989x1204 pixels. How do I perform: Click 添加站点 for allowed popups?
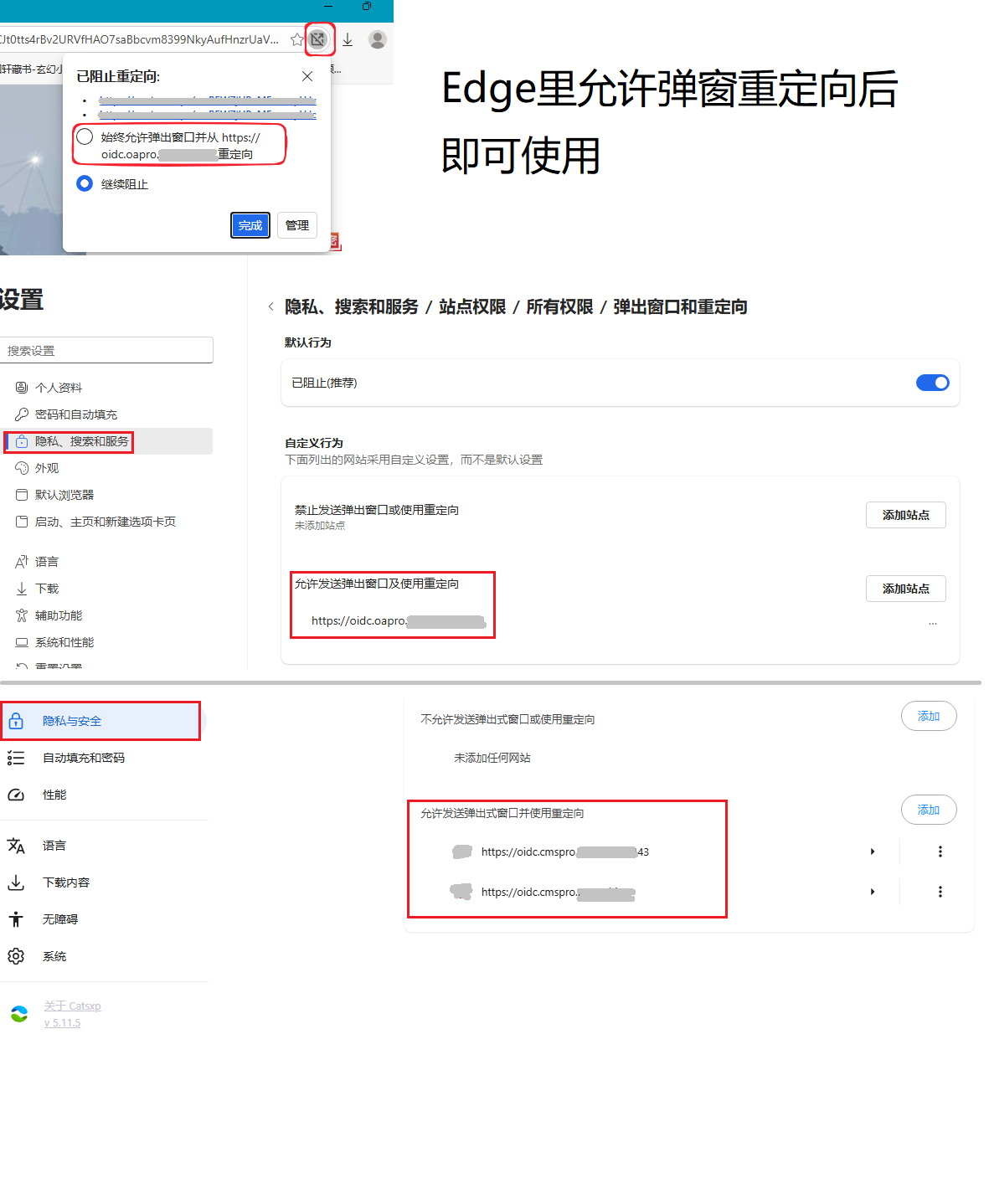[x=905, y=589]
